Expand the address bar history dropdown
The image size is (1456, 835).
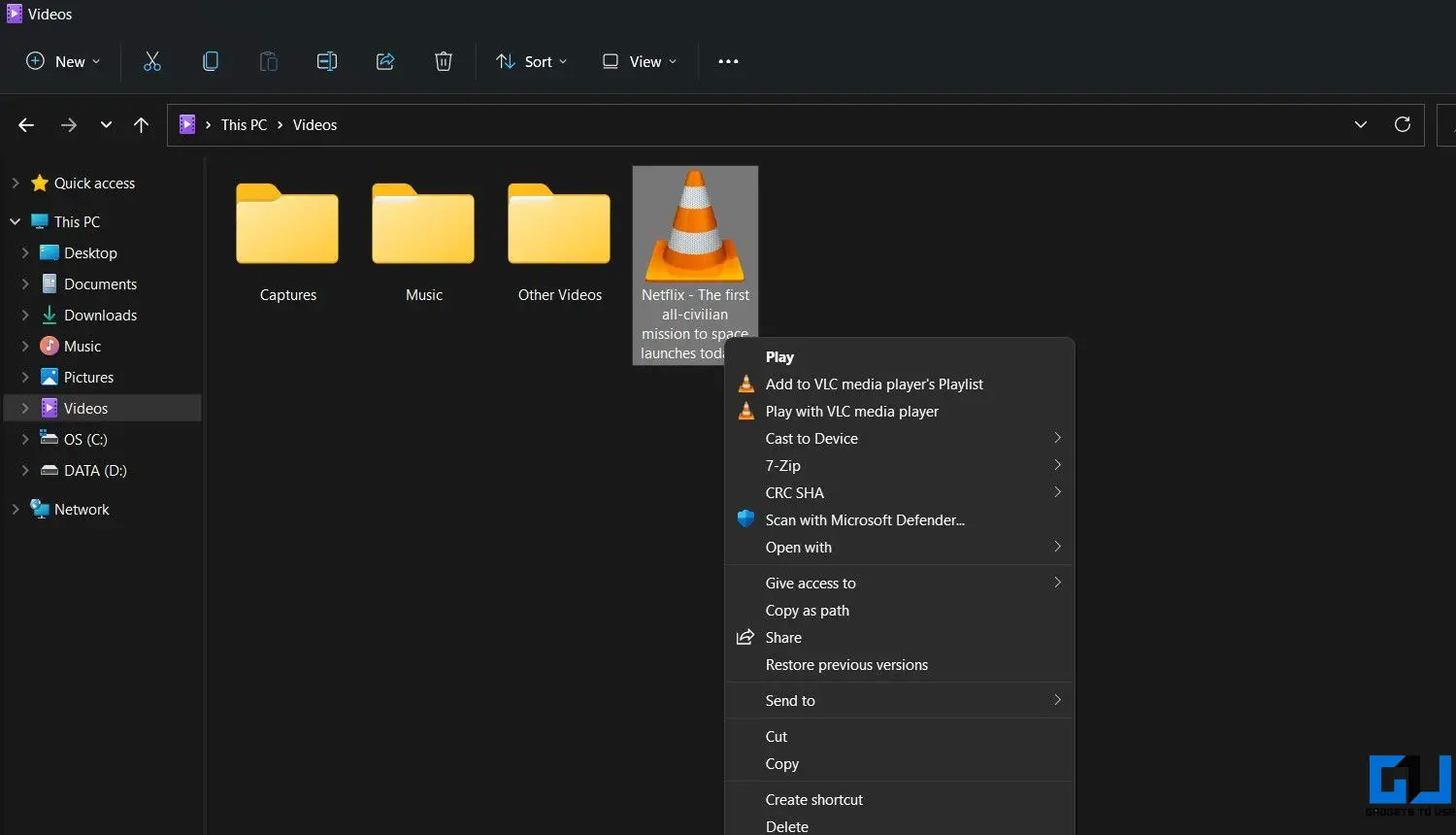point(1361,124)
